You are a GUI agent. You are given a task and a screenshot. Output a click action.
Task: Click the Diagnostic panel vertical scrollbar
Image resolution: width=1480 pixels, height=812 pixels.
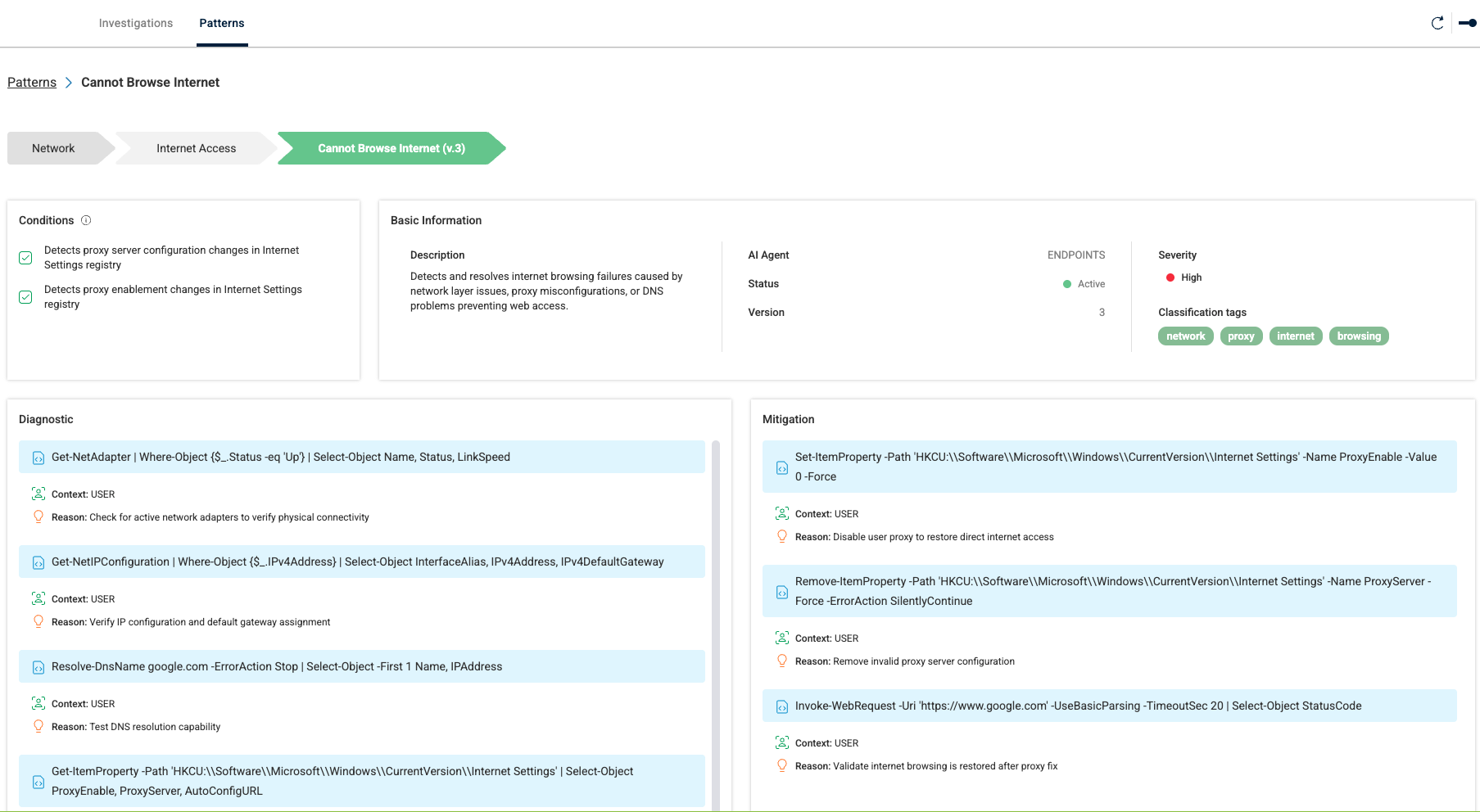(715, 622)
